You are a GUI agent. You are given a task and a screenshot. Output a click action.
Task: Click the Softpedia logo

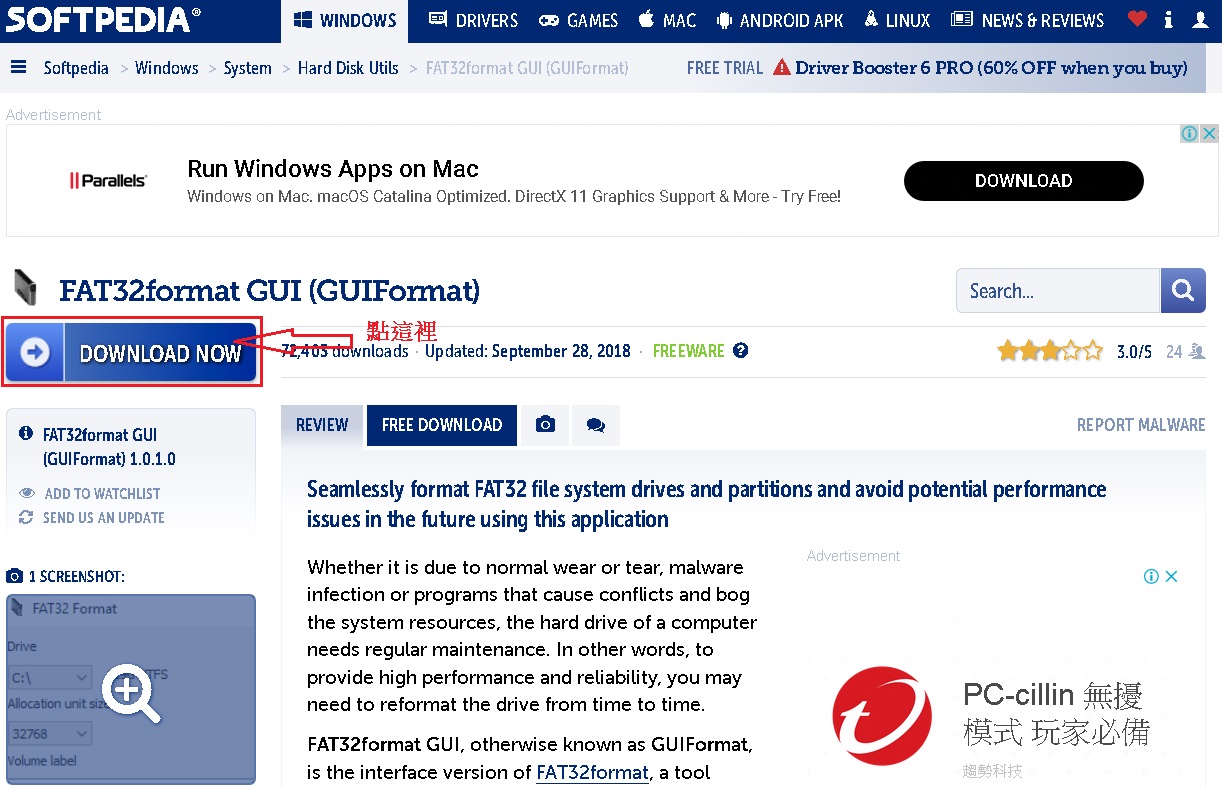click(x=103, y=18)
